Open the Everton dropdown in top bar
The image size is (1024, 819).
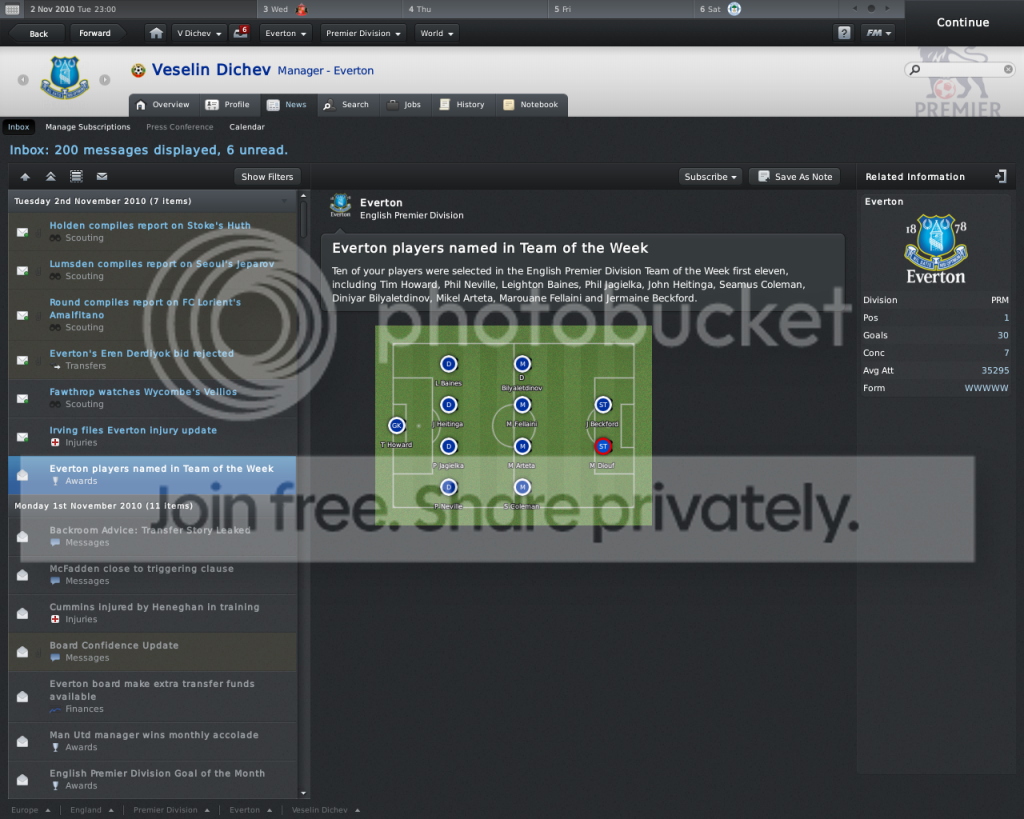click(285, 33)
